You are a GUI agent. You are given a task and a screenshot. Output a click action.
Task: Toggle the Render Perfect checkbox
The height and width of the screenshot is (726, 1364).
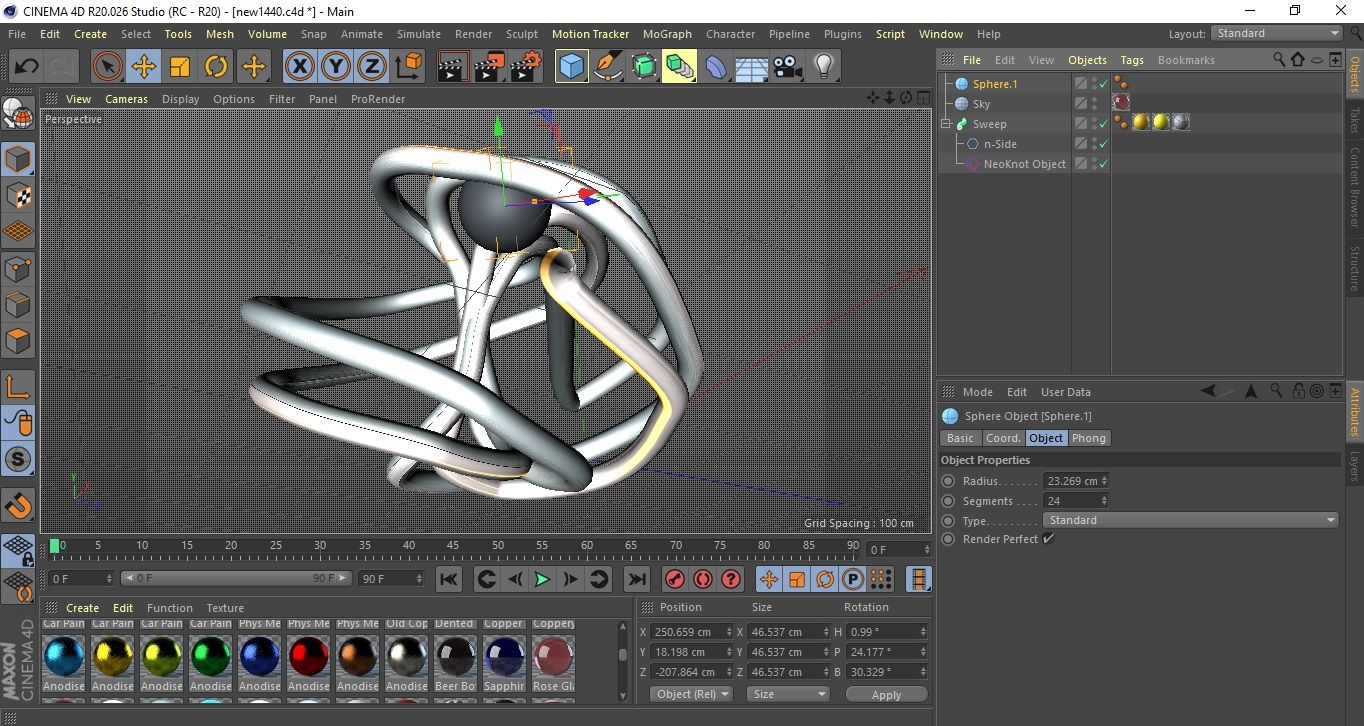(1048, 539)
